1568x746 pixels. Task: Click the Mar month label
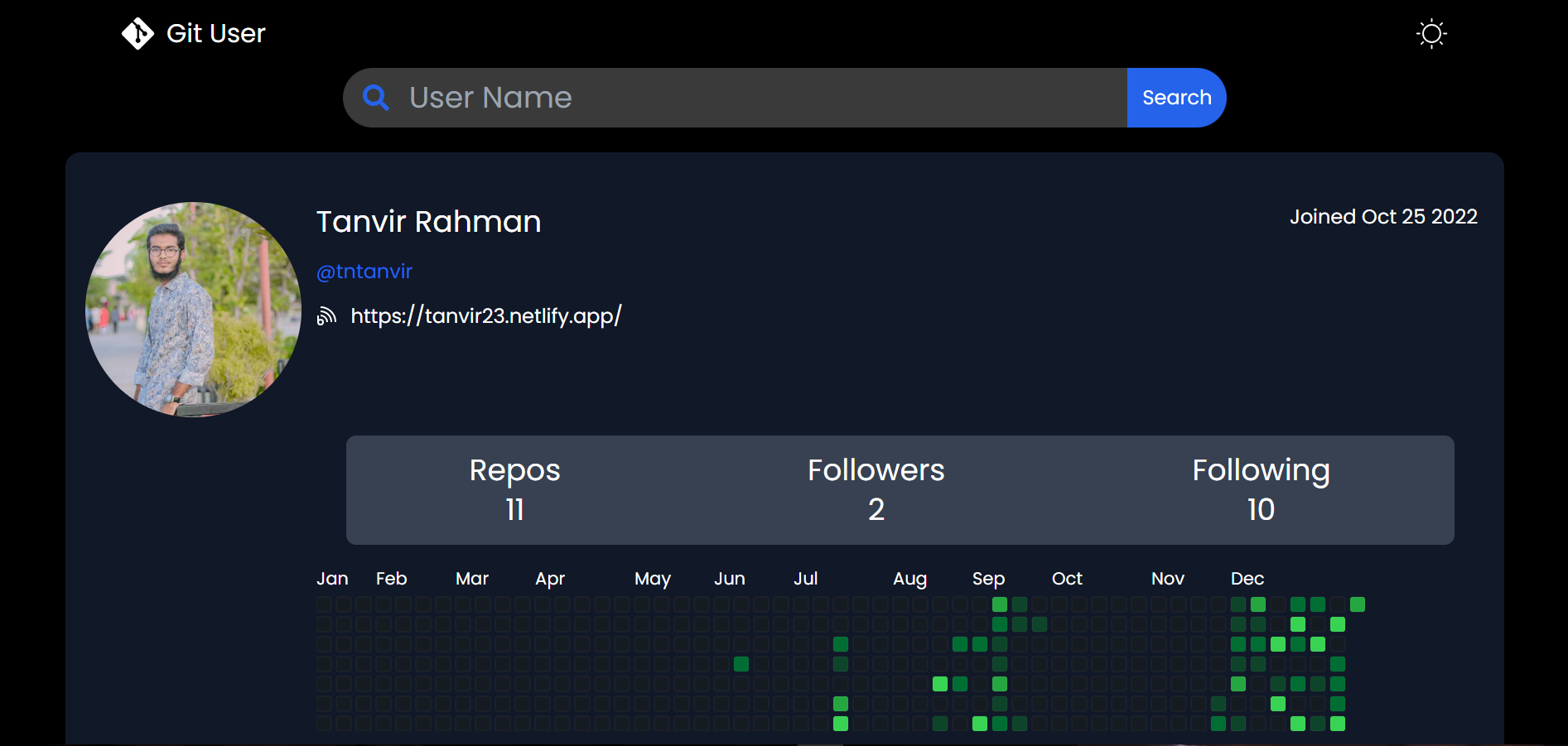point(472,579)
